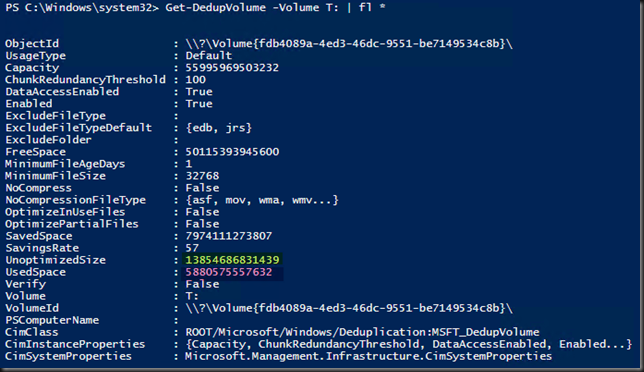Click the NoCompressionFileType value list
Screen dimensions: 644x372
coord(262,200)
